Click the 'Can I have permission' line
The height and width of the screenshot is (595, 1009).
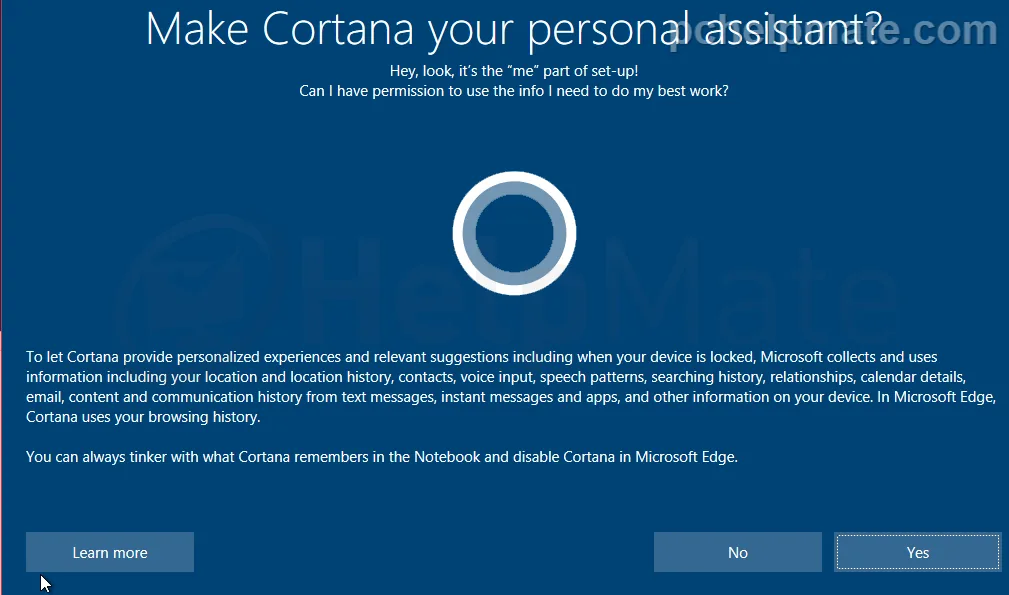[x=514, y=91]
